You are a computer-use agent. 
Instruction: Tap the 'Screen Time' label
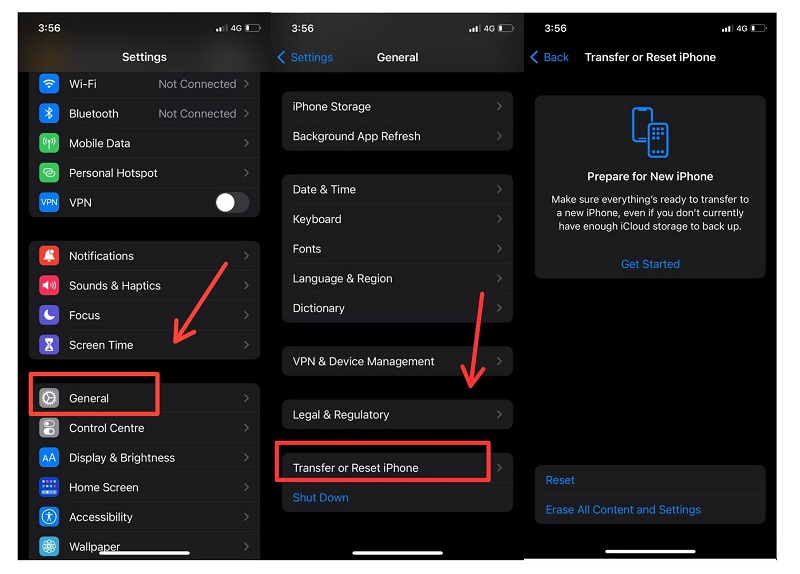[101, 345]
